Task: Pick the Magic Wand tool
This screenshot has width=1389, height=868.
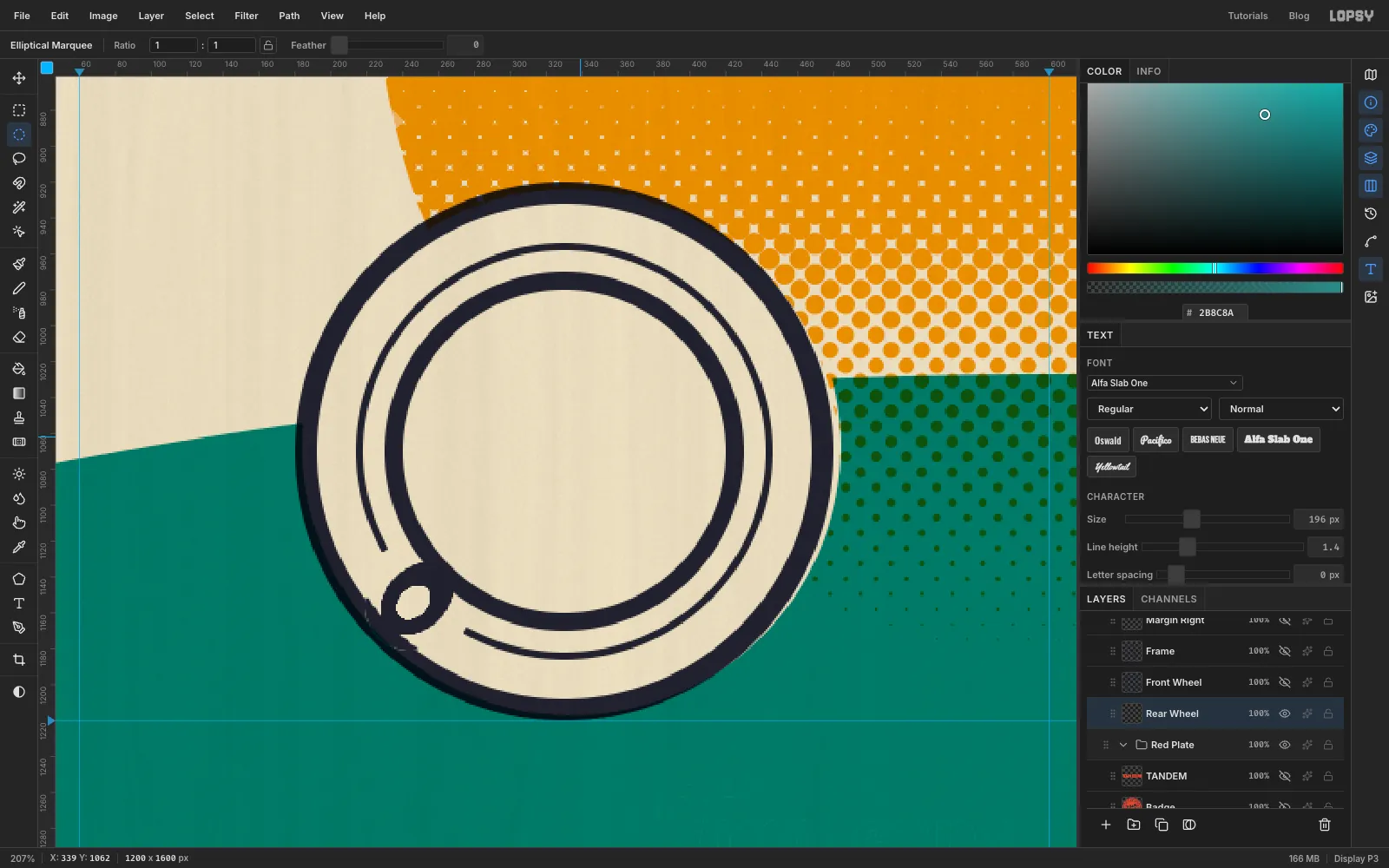Action: (x=19, y=207)
